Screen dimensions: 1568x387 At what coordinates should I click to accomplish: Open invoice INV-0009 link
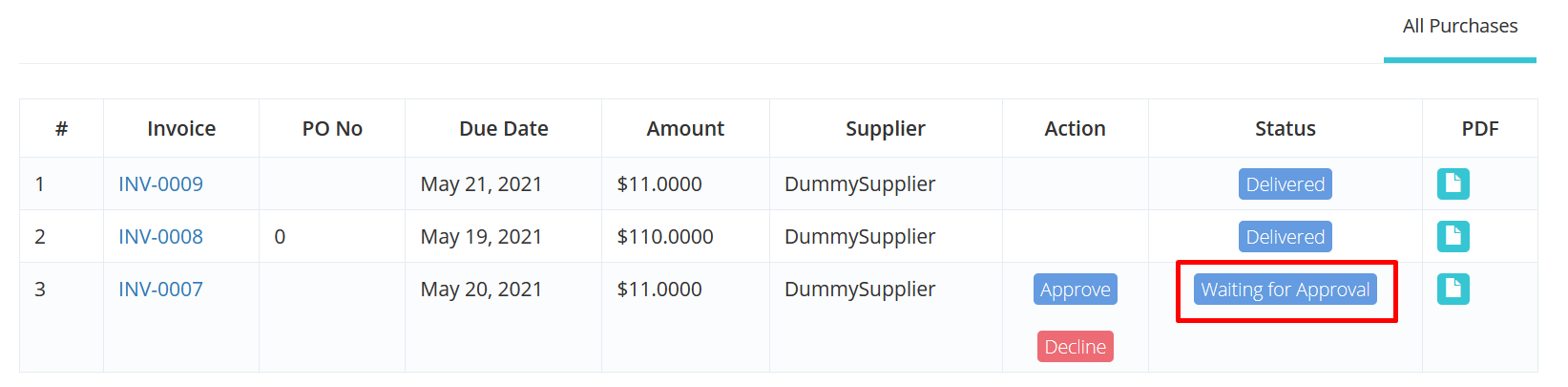(x=160, y=183)
